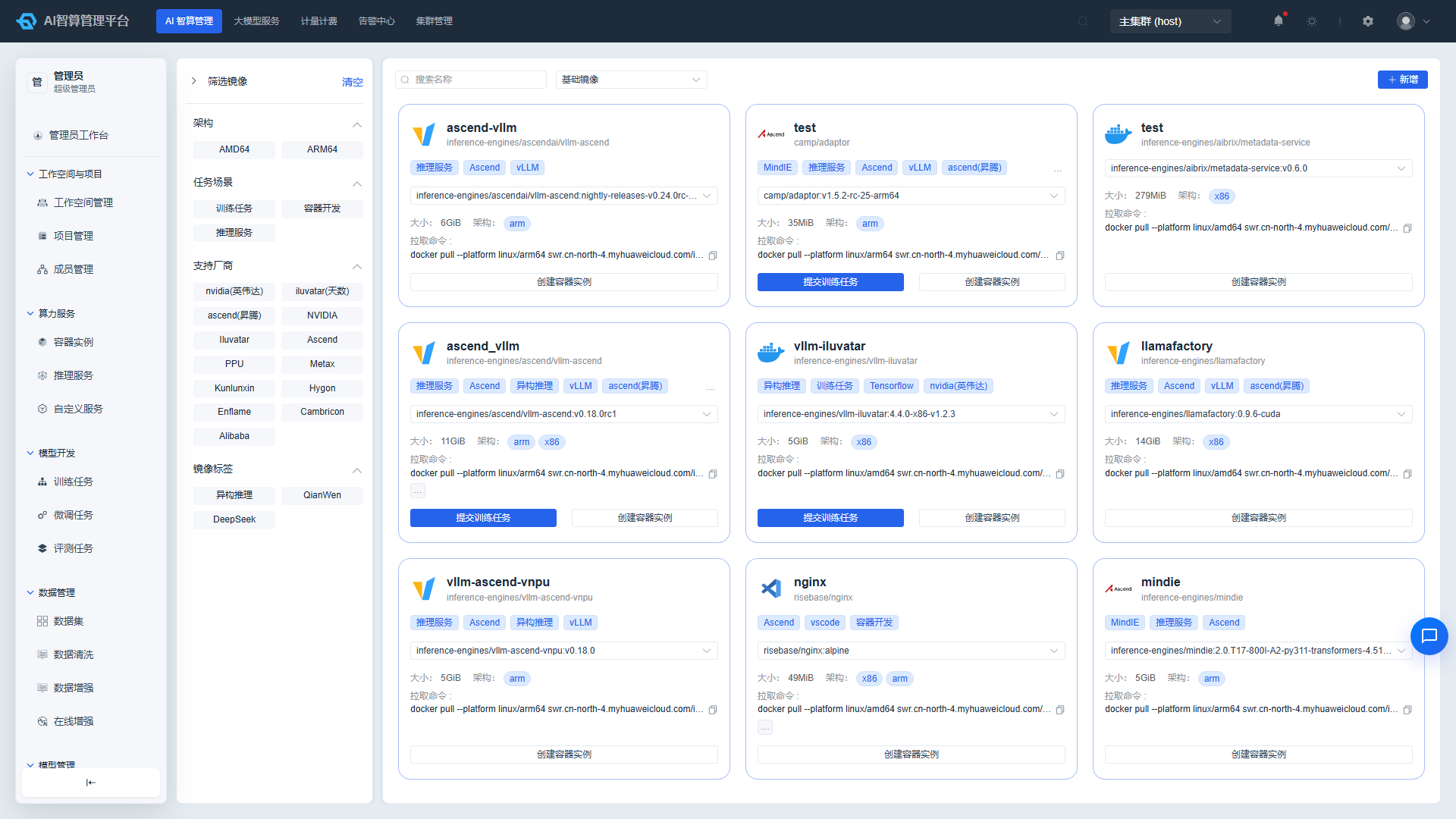Open version dropdown for risebase/nginx
The width and height of the screenshot is (1456, 819).
(911, 651)
